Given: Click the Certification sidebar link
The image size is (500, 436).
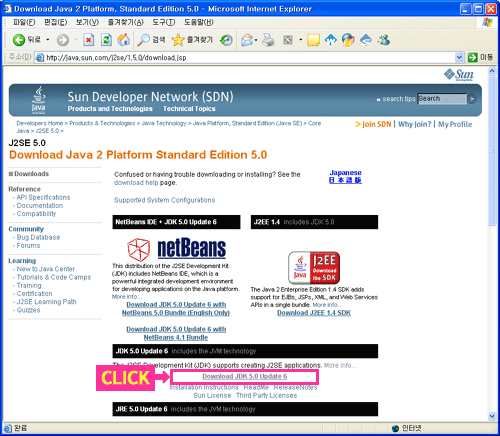Looking at the screenshot, I should (34, 294).
